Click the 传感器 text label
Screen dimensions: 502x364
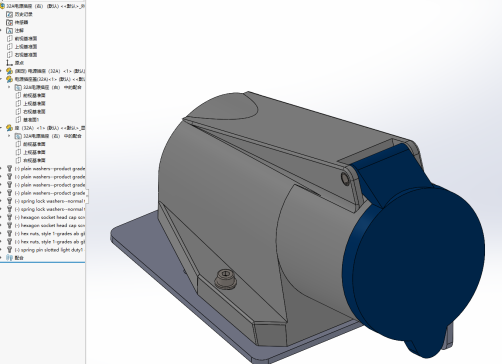click(x=21, y=22)
